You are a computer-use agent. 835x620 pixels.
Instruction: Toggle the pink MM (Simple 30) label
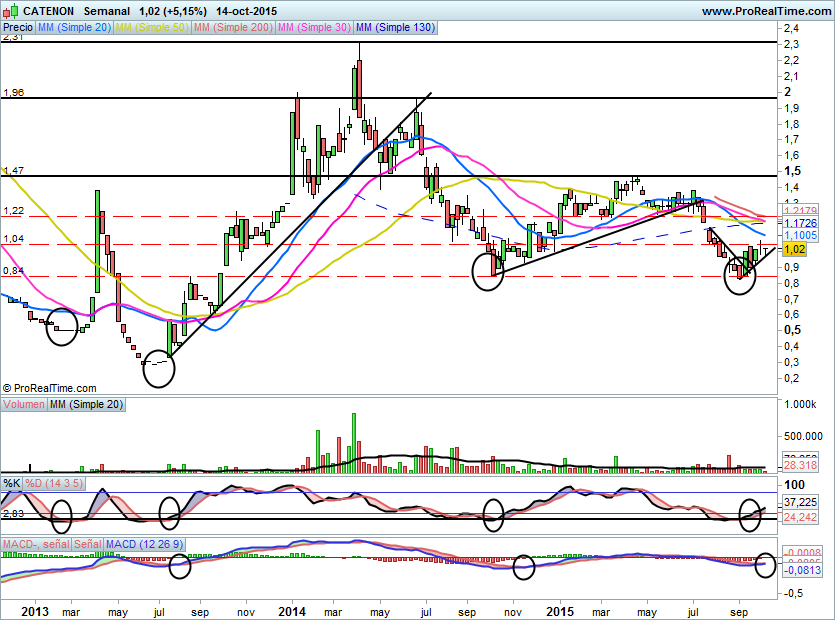(x=313, y=28)
